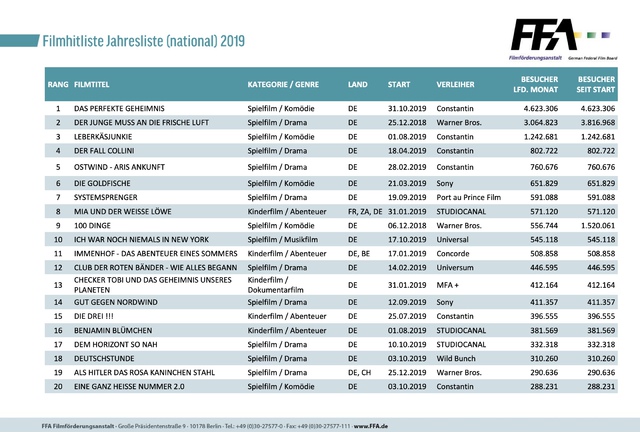Viewport: 640px width, 432px height.
Task: Click the 'KATEGORIE / GENRE' column header
Action: (283, 85)
